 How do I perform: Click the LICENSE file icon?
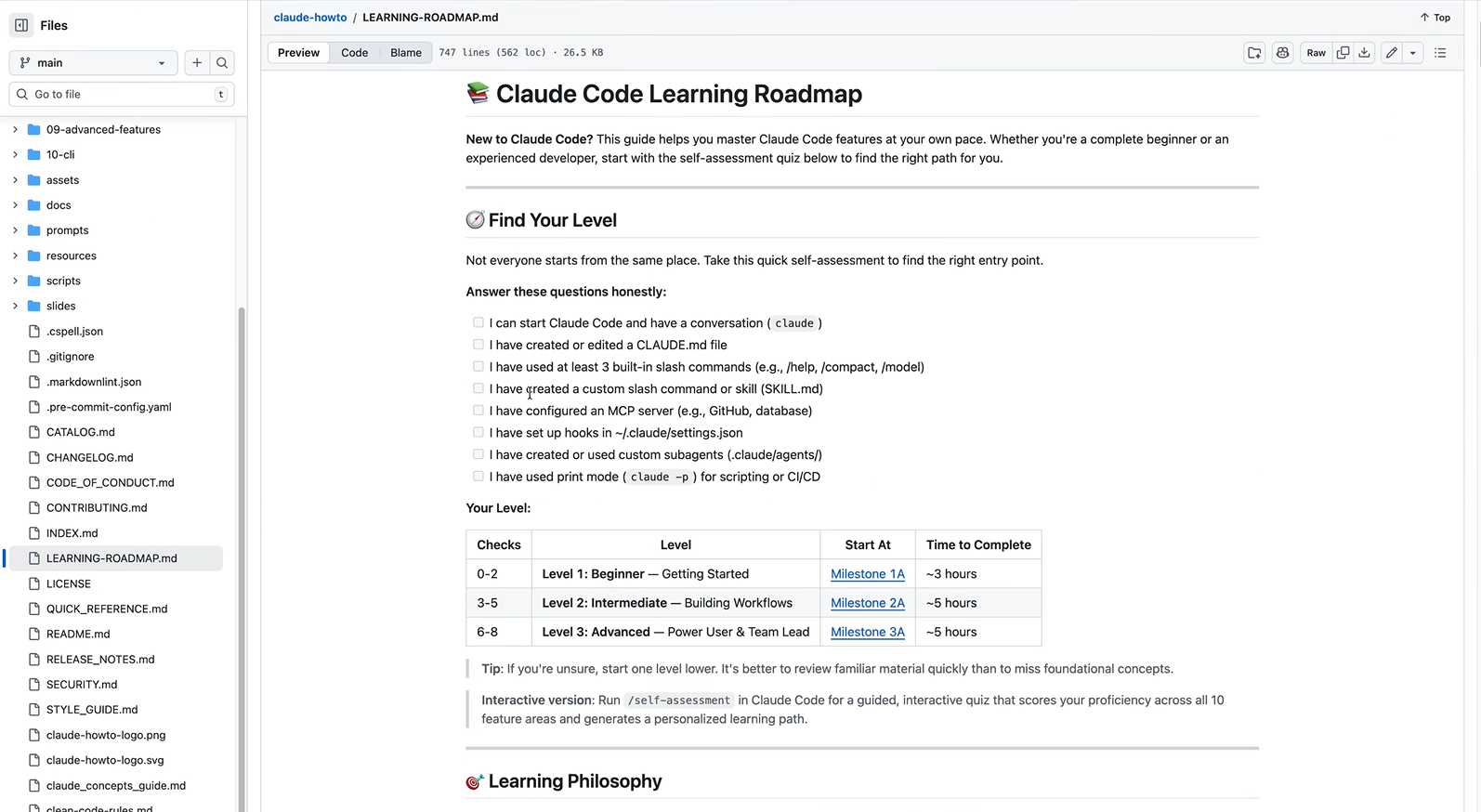pos(34,583)
